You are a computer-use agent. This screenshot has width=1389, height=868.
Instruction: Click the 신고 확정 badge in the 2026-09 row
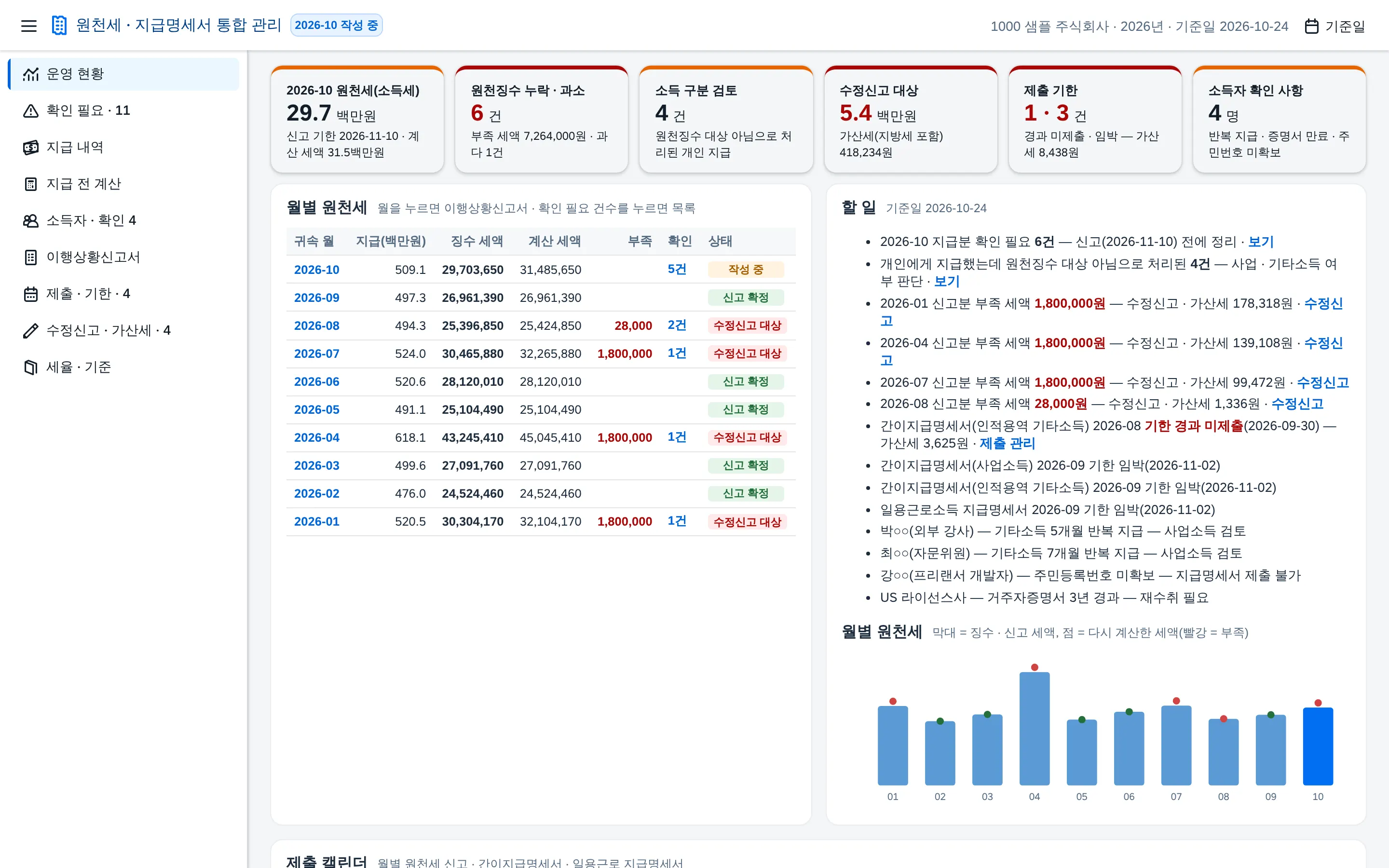click(x=746, y=298)
